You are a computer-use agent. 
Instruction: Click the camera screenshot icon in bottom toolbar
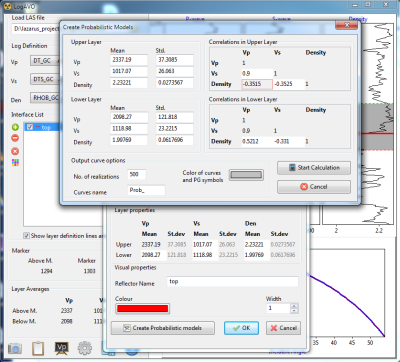[x=15, y=349]
